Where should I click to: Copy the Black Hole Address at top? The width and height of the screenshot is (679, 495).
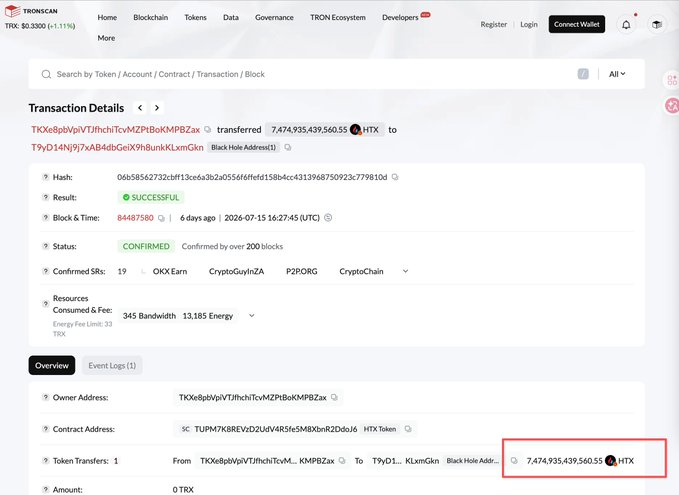click(288, 148)
